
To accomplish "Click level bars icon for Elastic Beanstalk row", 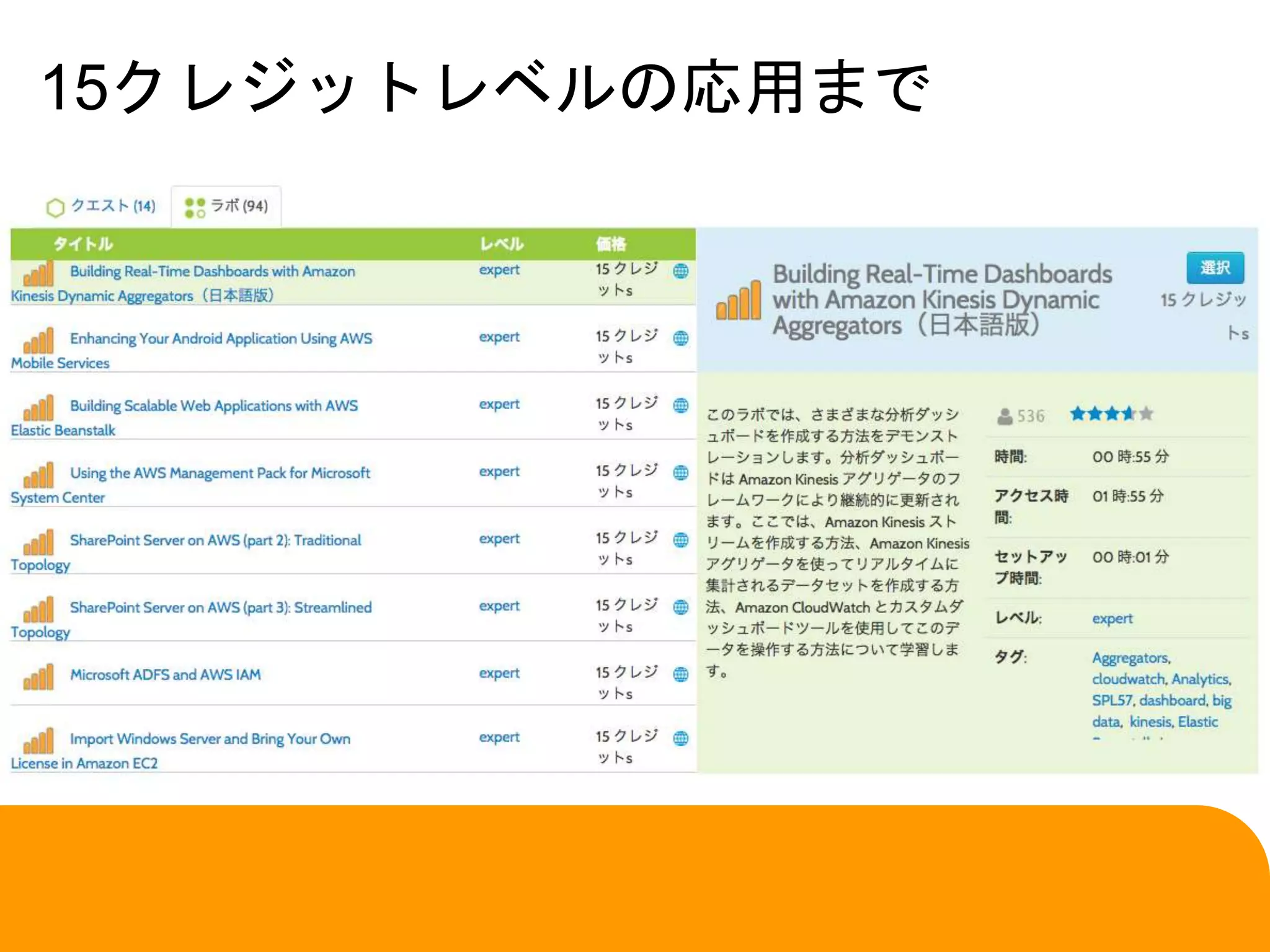I will pyautogui.click(x=38, y=408).
